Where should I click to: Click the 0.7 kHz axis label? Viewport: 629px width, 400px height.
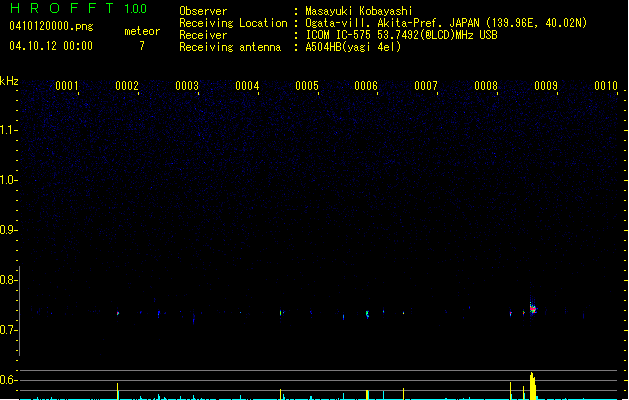8,330
